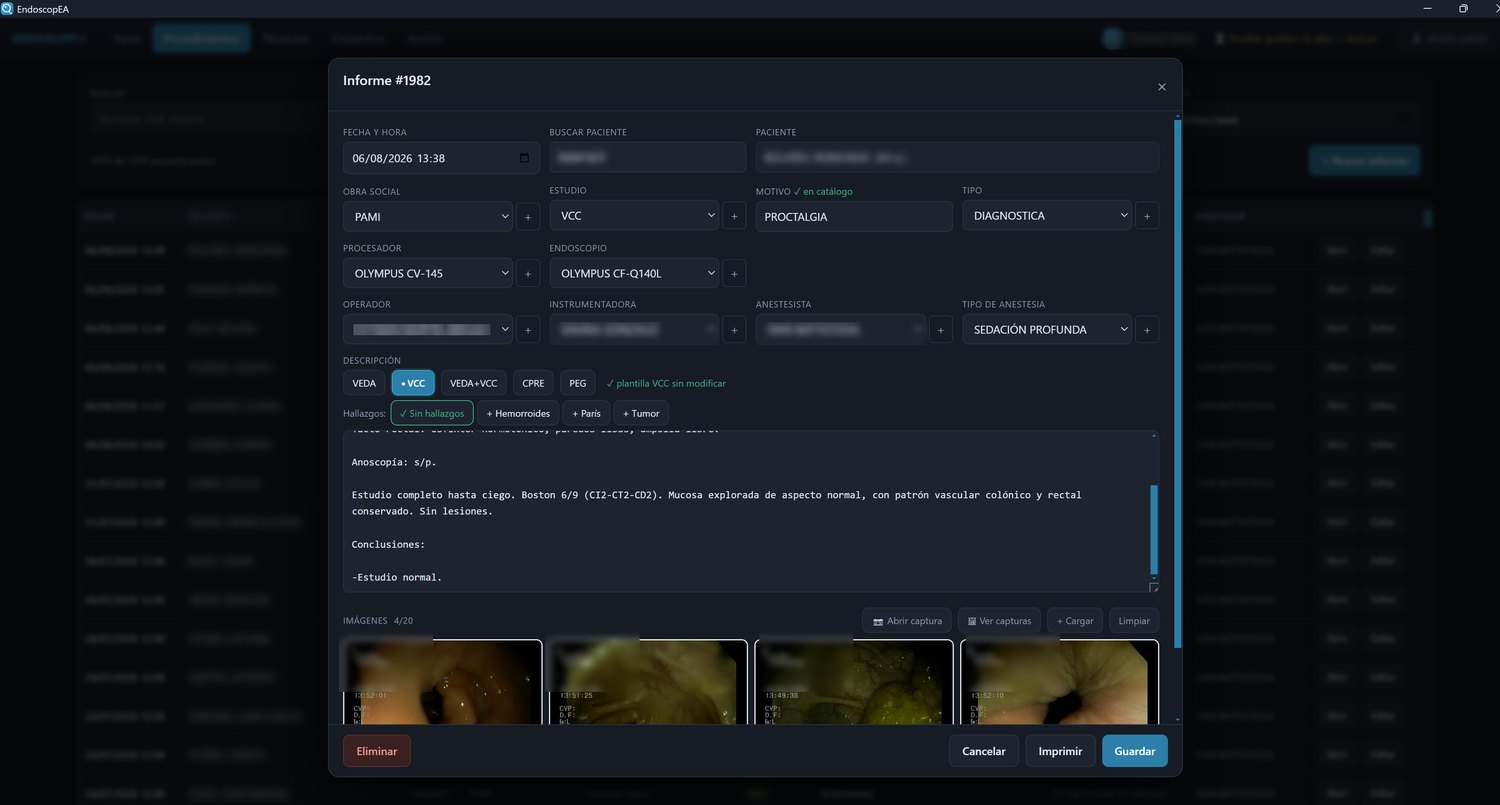Restore the application window from title bar

[x=1463, y=9]
